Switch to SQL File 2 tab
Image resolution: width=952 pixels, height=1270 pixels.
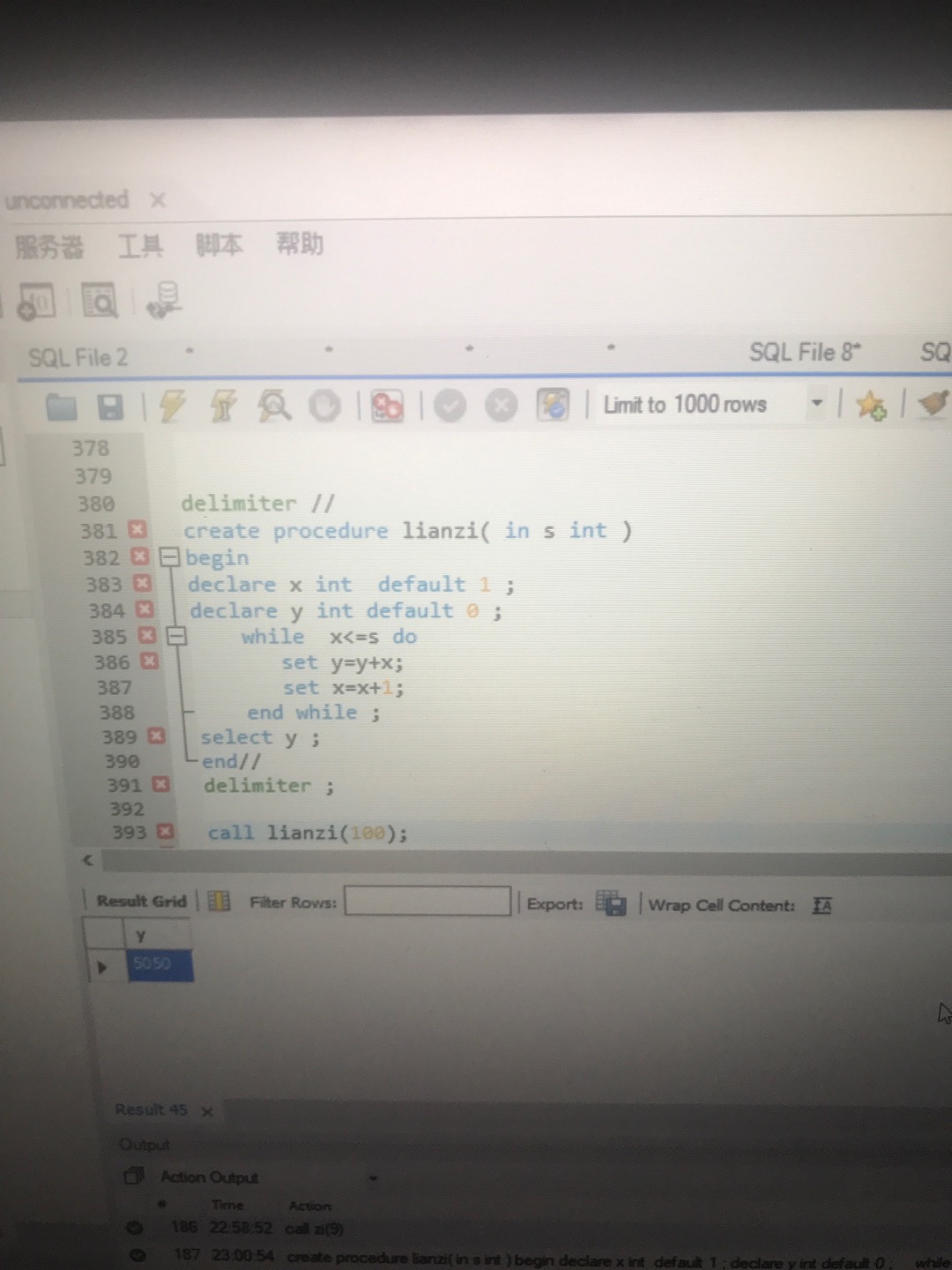click(78, 357)
